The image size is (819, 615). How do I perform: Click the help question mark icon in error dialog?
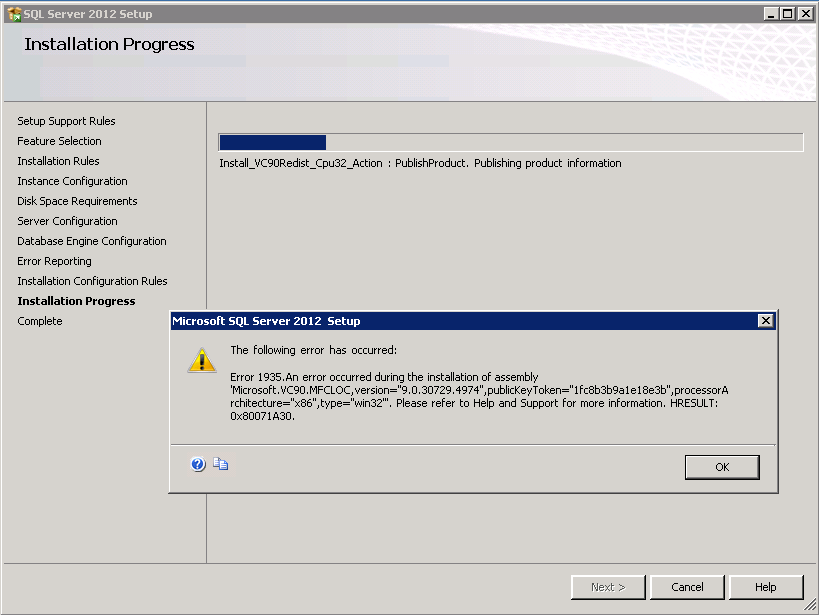coord(198,464)
